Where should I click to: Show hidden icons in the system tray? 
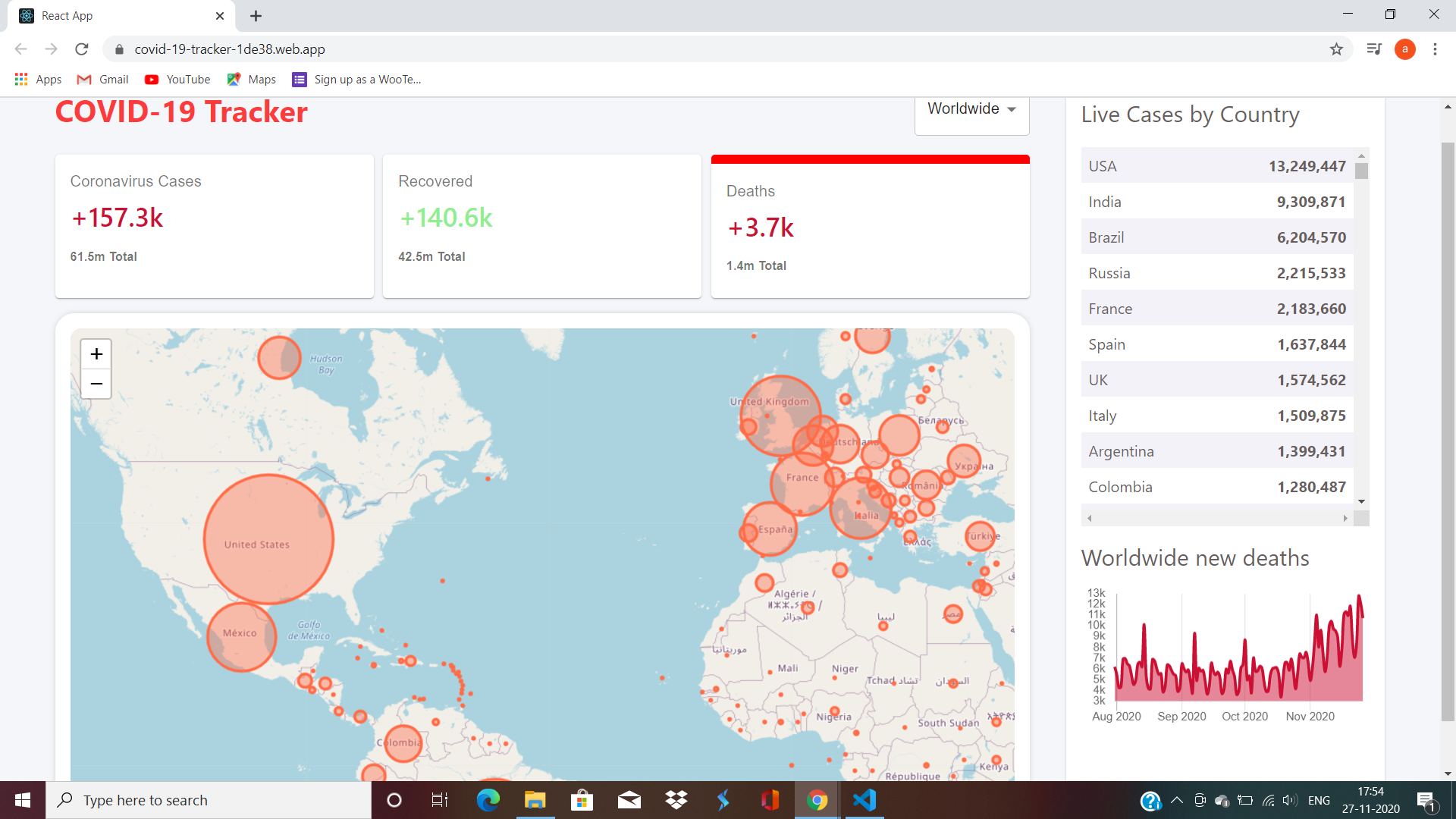[1176, 800]
